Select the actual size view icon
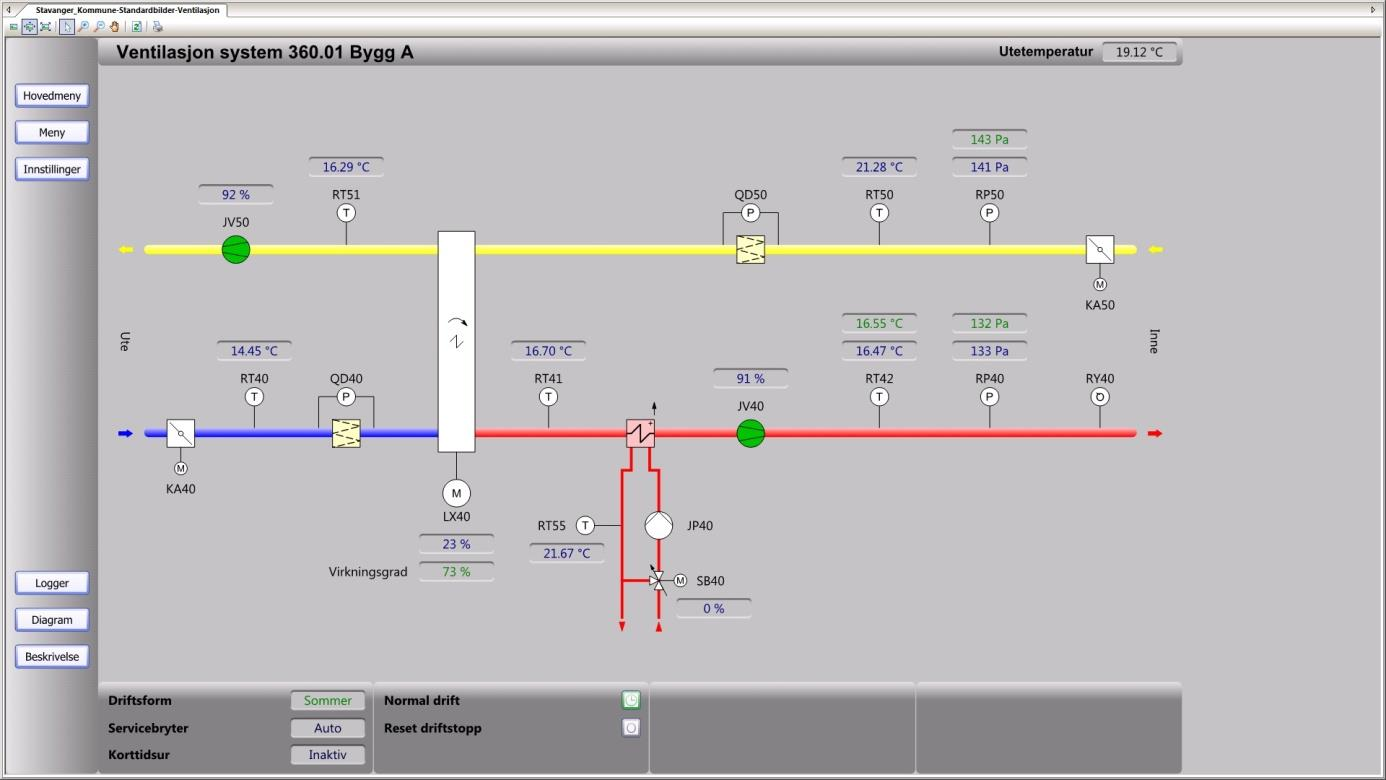Screen dimensions: 1386x780 click(14, 27)
